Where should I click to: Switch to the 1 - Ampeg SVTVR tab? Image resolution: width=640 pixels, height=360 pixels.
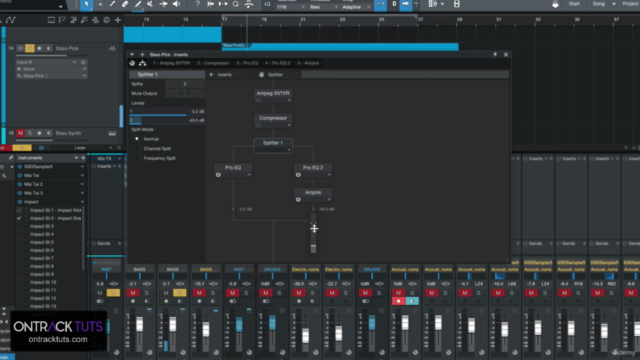171,63
